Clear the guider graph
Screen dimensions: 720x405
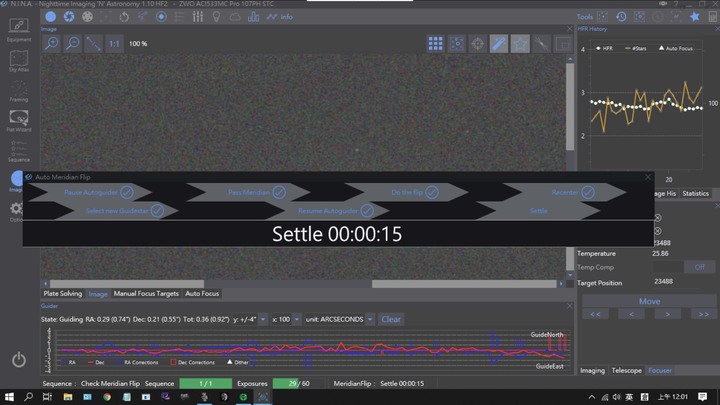[x=391, y=319]
